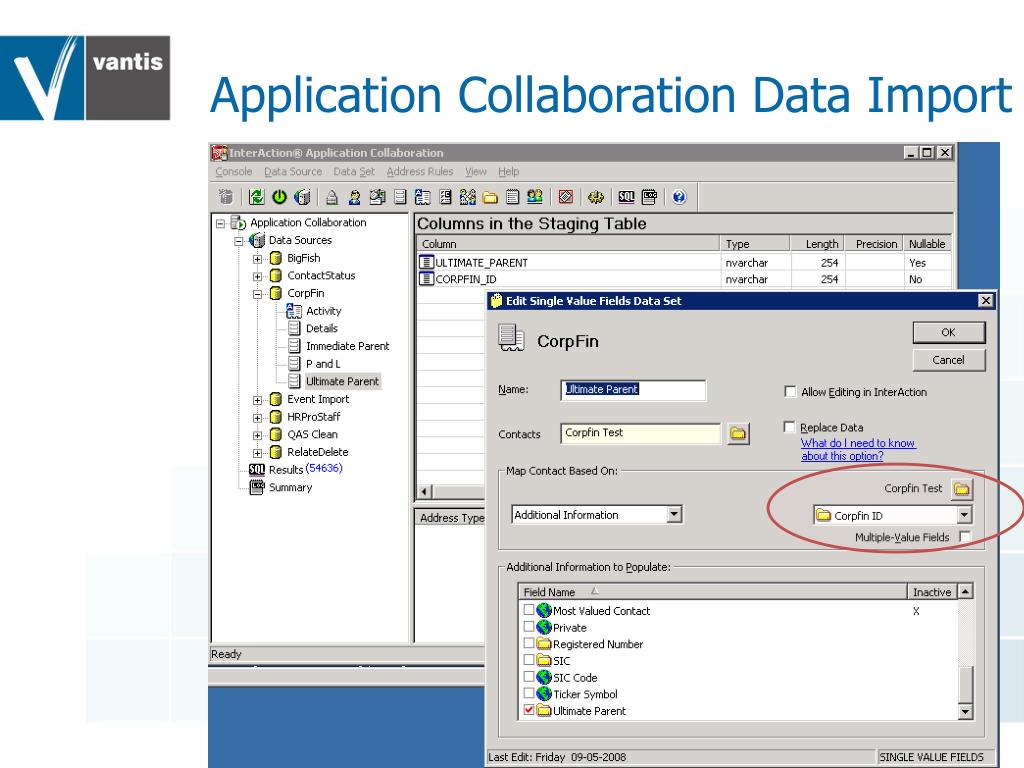Click the padlock toolbar icon
1024x768 pixels.
coord(332,197)
